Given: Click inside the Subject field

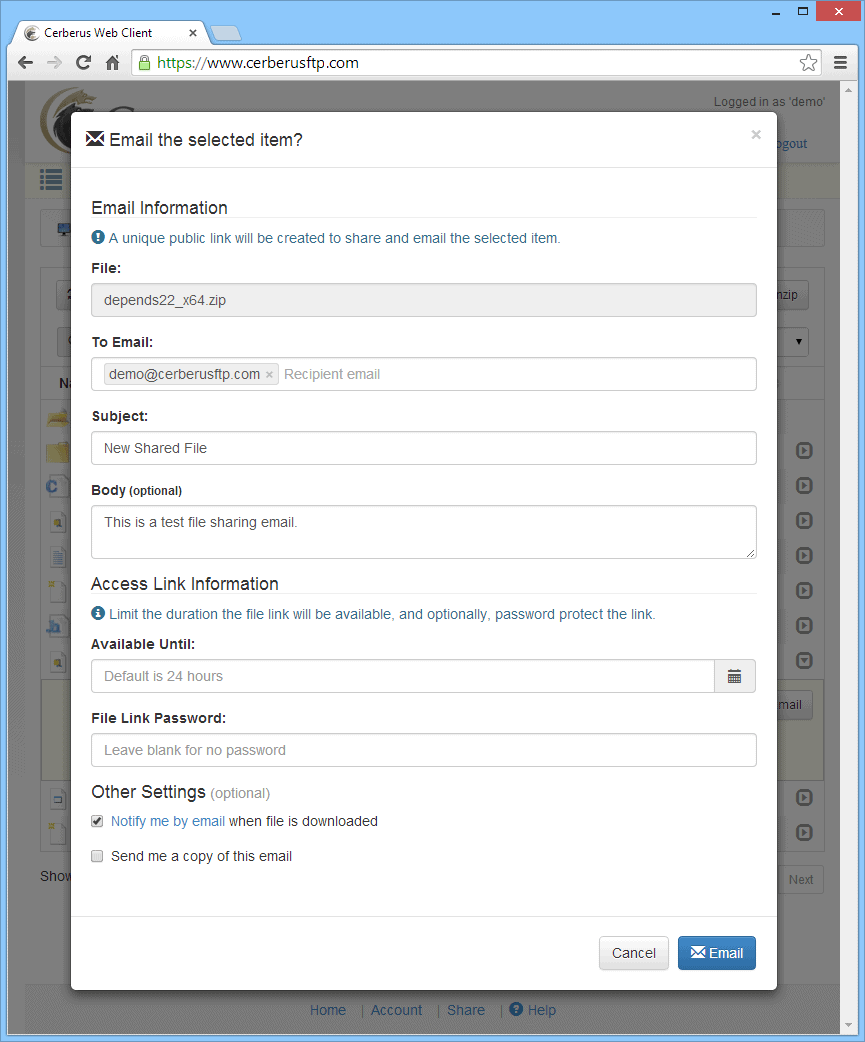Looking at the screenshot, I should click(x=423, y=448).
